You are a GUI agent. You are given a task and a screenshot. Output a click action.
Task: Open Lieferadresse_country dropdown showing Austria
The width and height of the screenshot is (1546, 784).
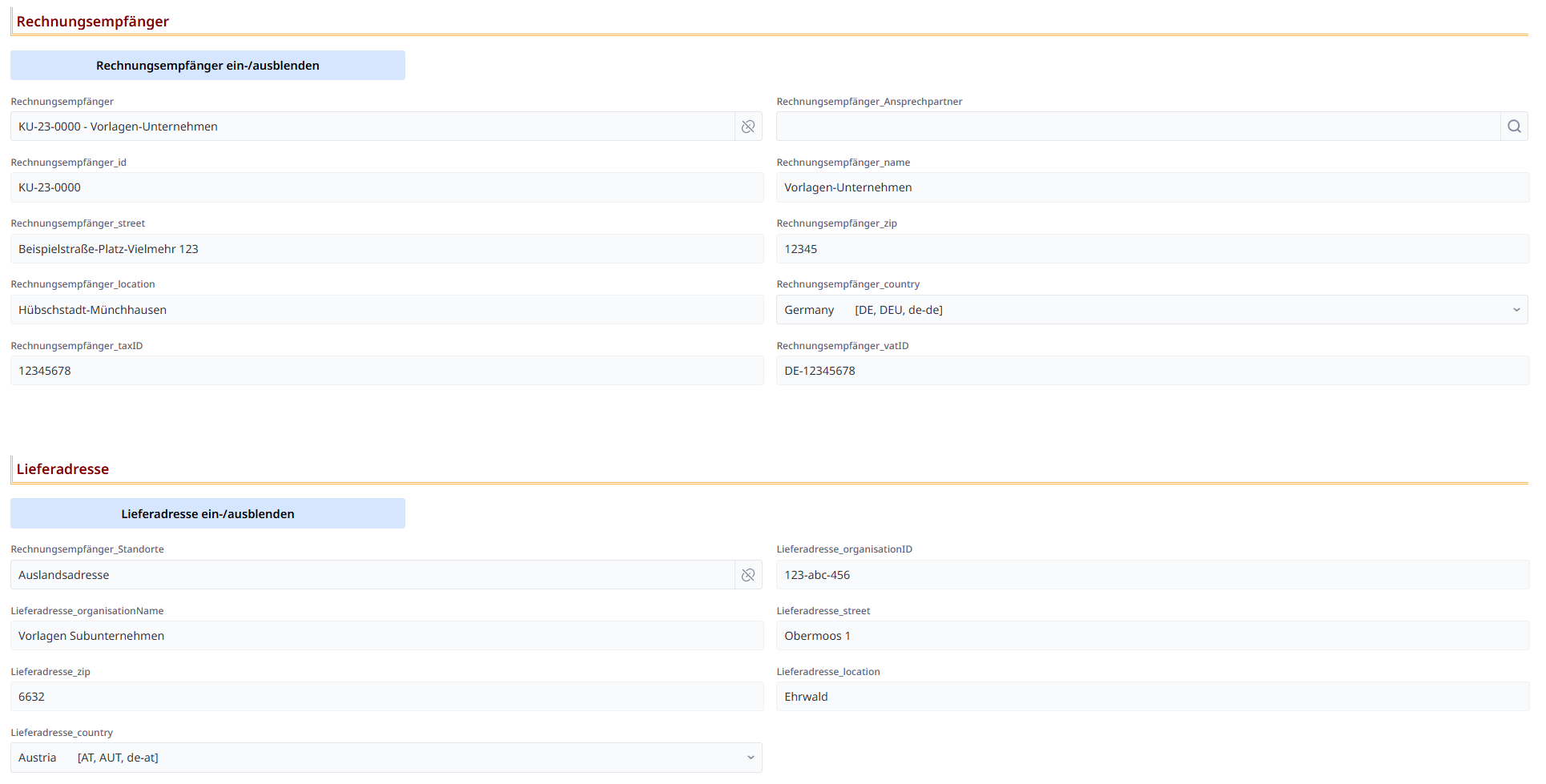[x=385, y=758]
